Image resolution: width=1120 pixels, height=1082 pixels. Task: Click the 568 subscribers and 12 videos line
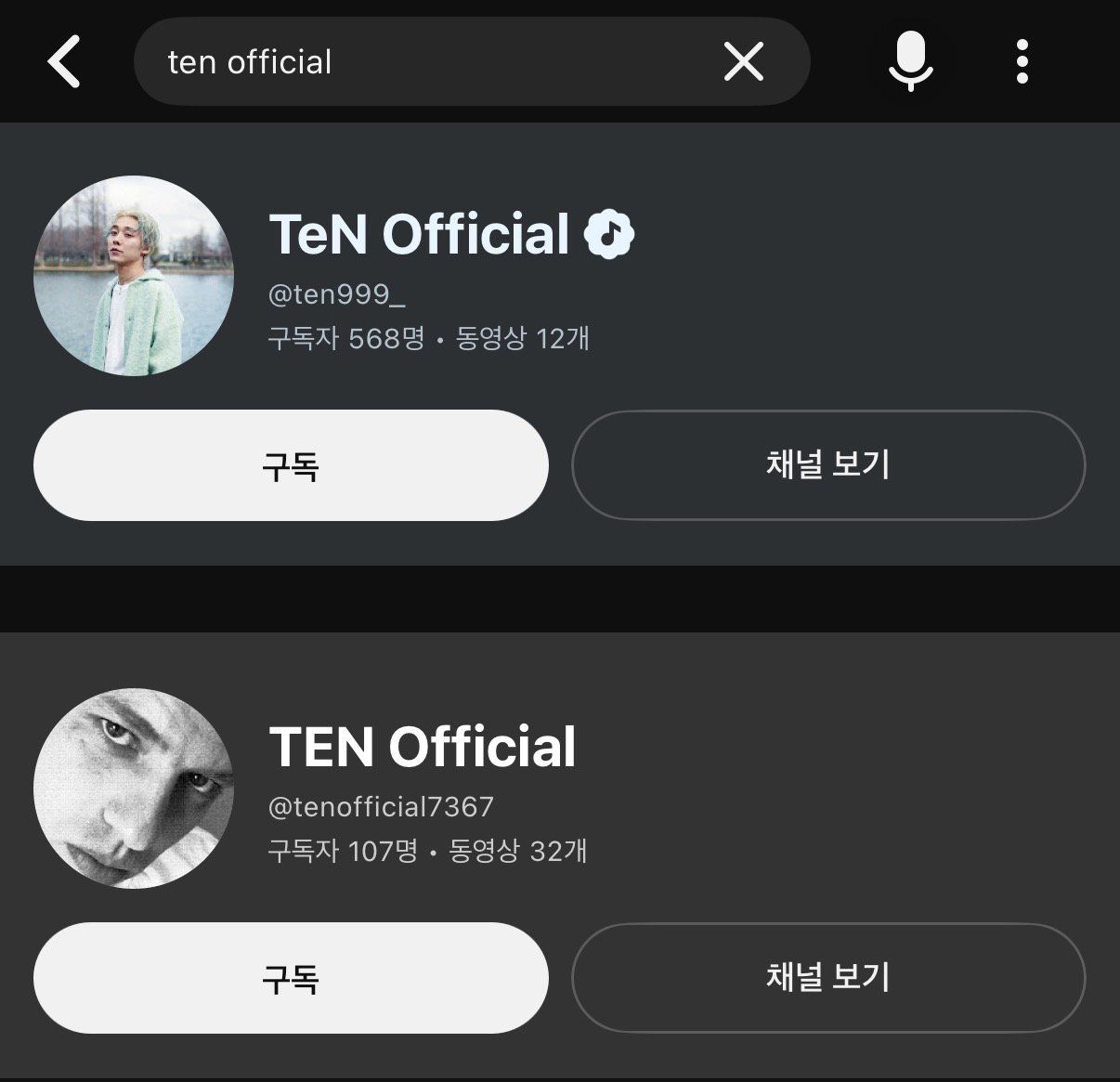[x=428, y=338]
